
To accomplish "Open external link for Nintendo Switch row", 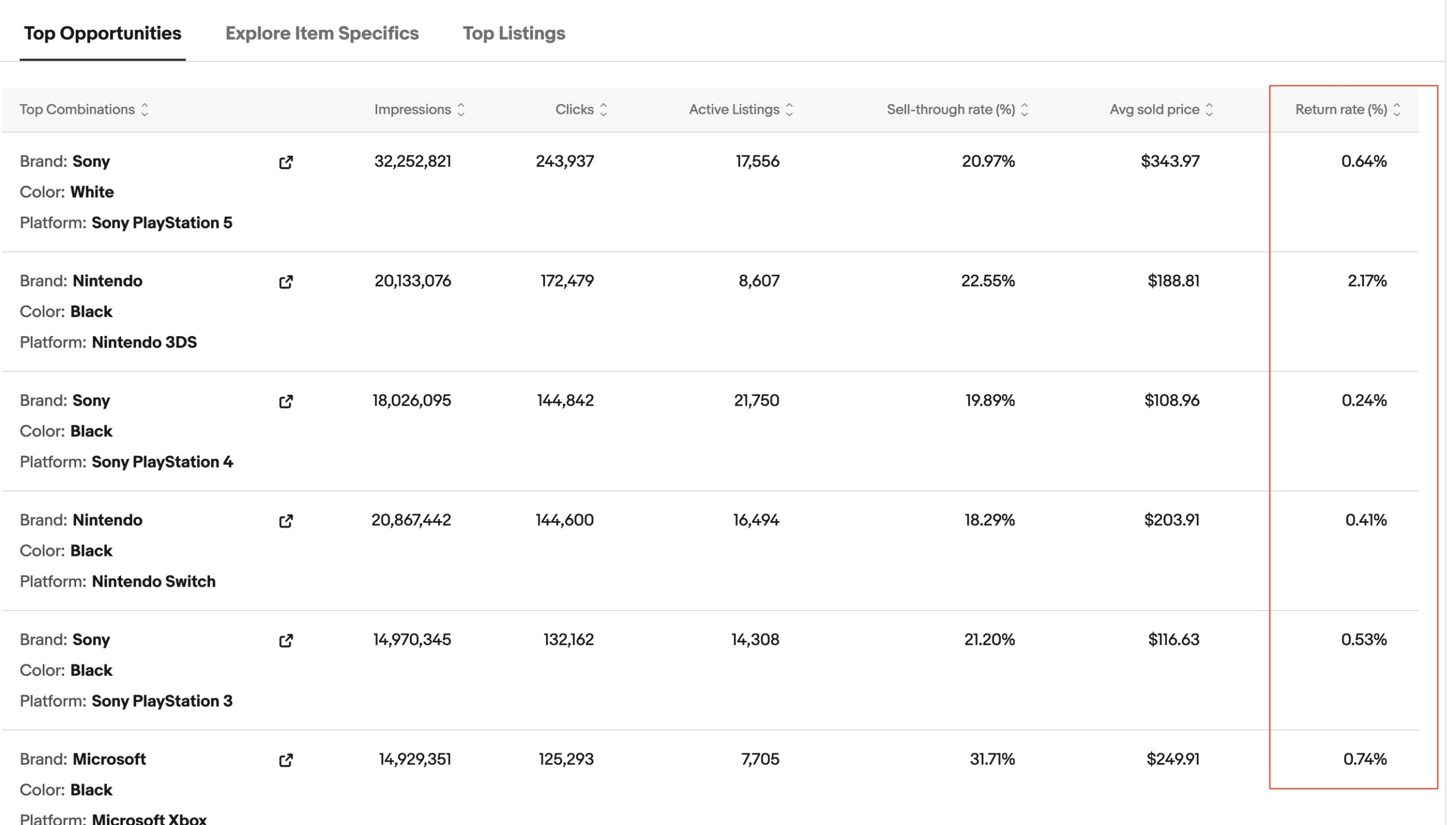I will [286, 521].
